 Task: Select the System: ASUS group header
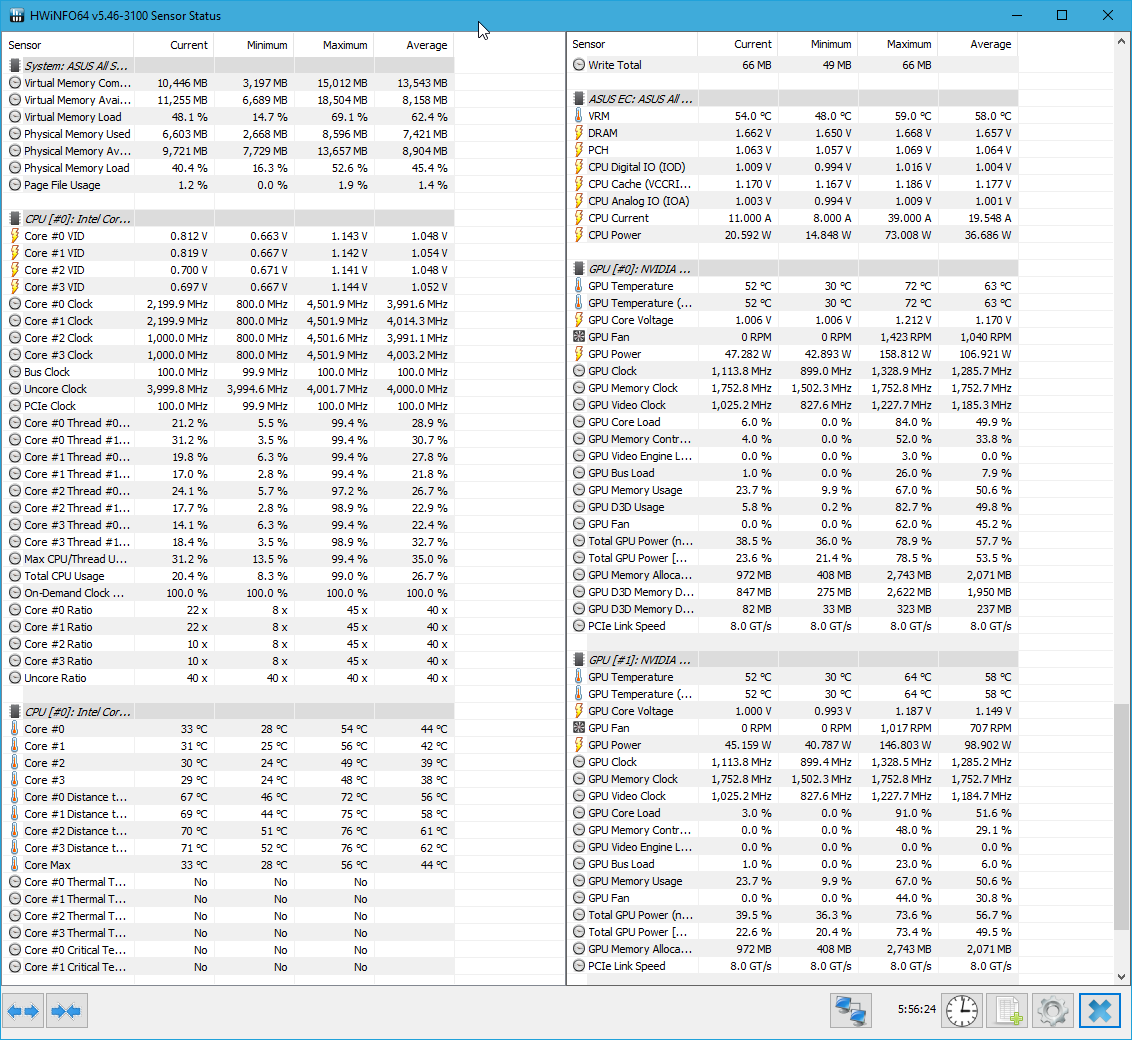[75, 65]
